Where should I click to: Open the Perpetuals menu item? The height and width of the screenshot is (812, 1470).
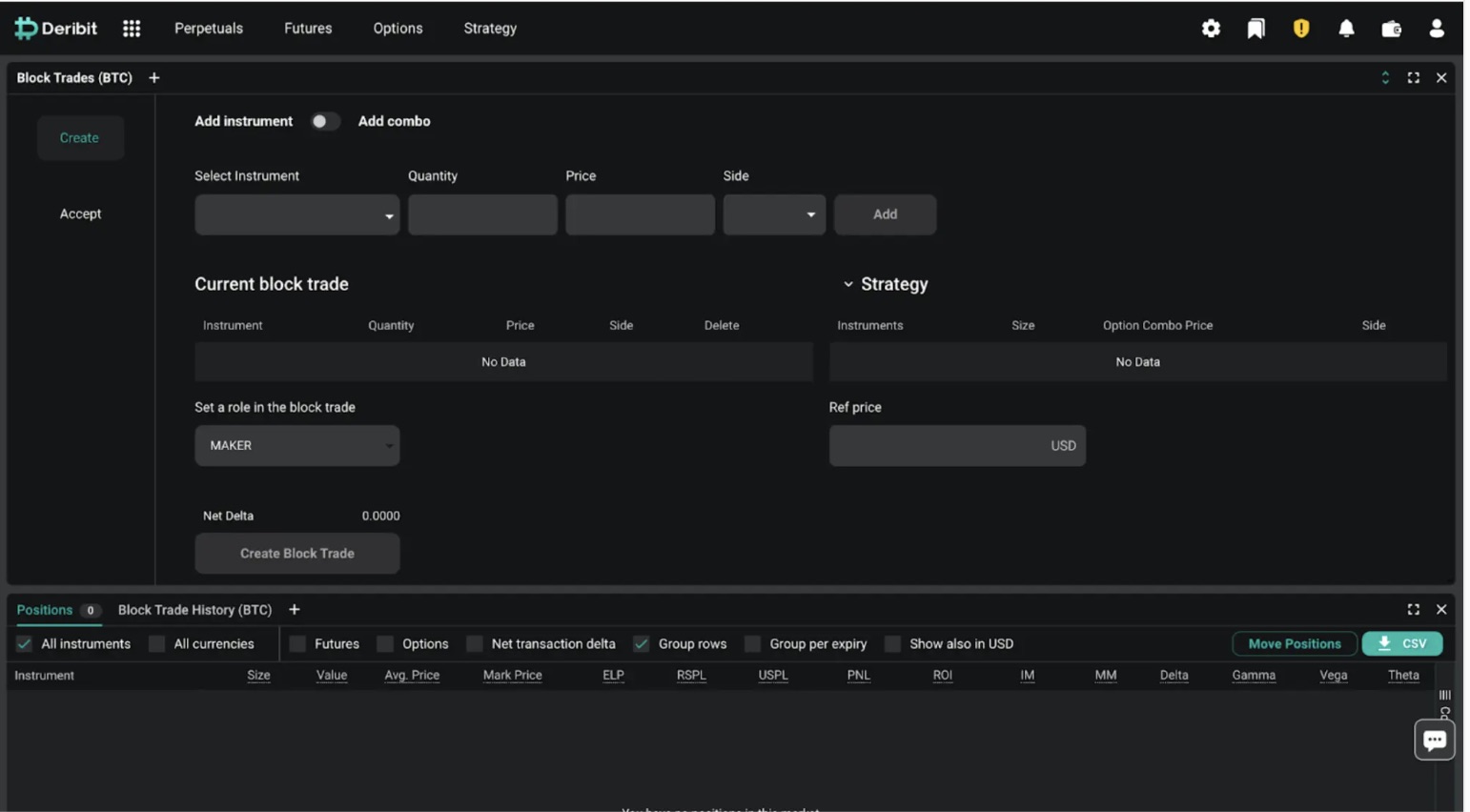tap(208, 29)
